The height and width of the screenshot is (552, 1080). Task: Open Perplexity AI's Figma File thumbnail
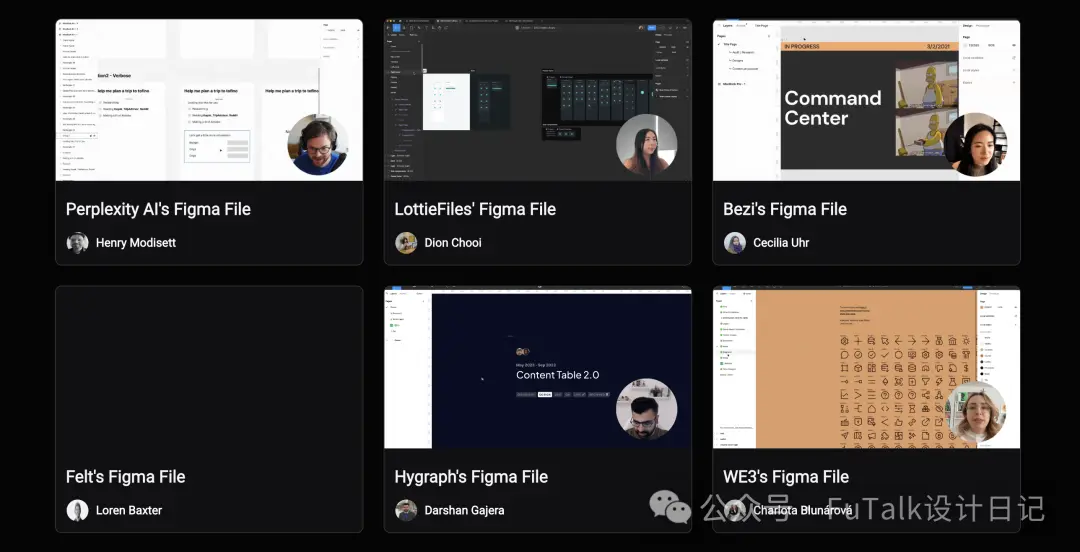209,100
